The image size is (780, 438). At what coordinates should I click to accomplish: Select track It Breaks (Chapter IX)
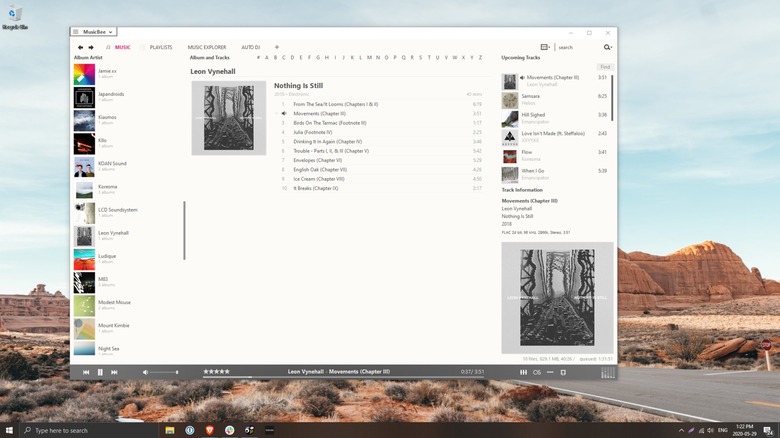pos(381,188)
